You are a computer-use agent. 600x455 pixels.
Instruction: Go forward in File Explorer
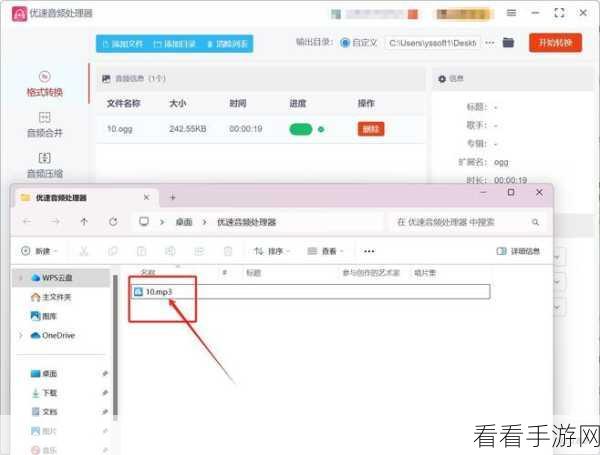(x=55, y=222)
